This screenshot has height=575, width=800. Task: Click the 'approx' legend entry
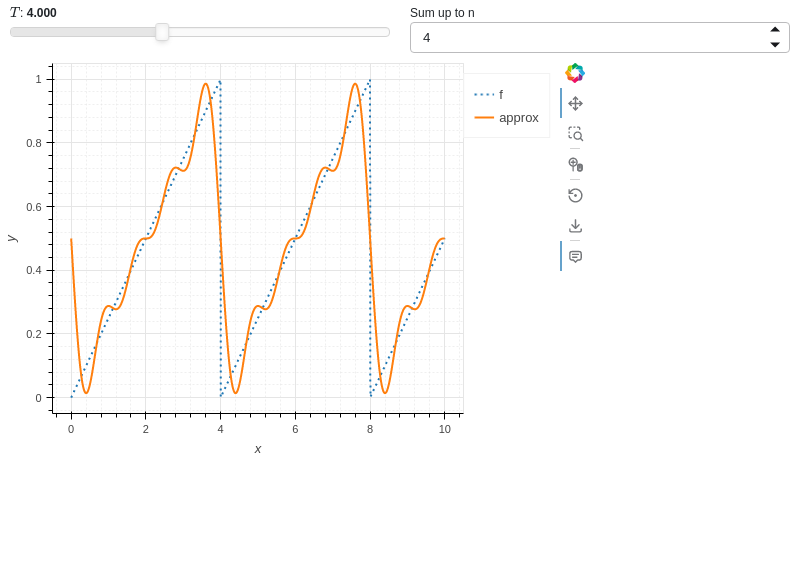coord(506,118)
